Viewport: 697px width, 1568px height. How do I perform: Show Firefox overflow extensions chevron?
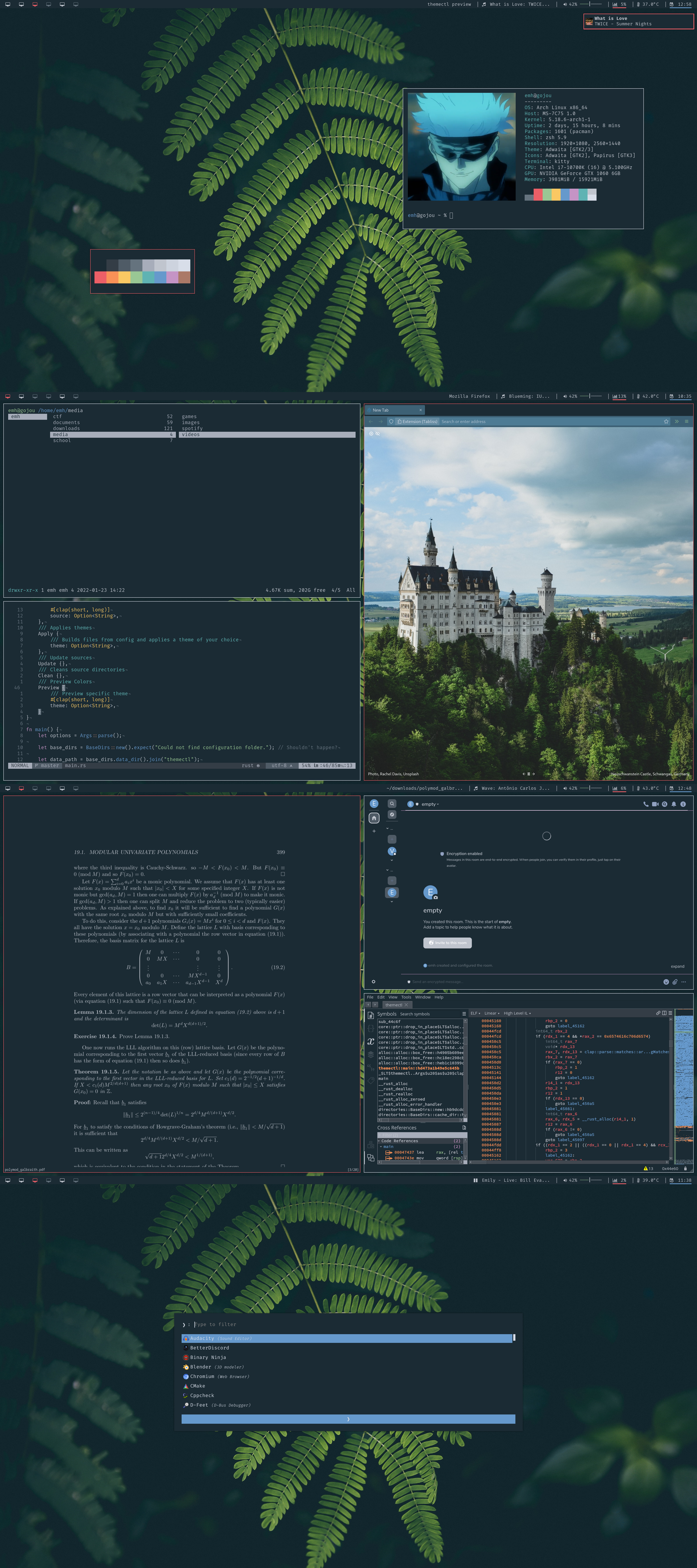tap(676, 421)
